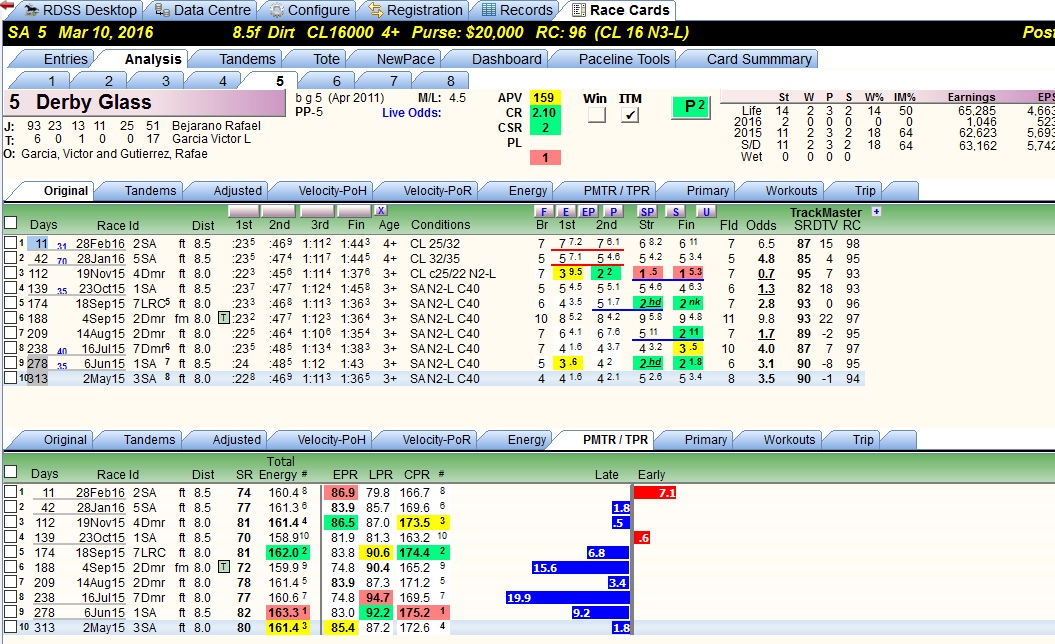
Task: Click the small U header button
Action: pos(706,211)
